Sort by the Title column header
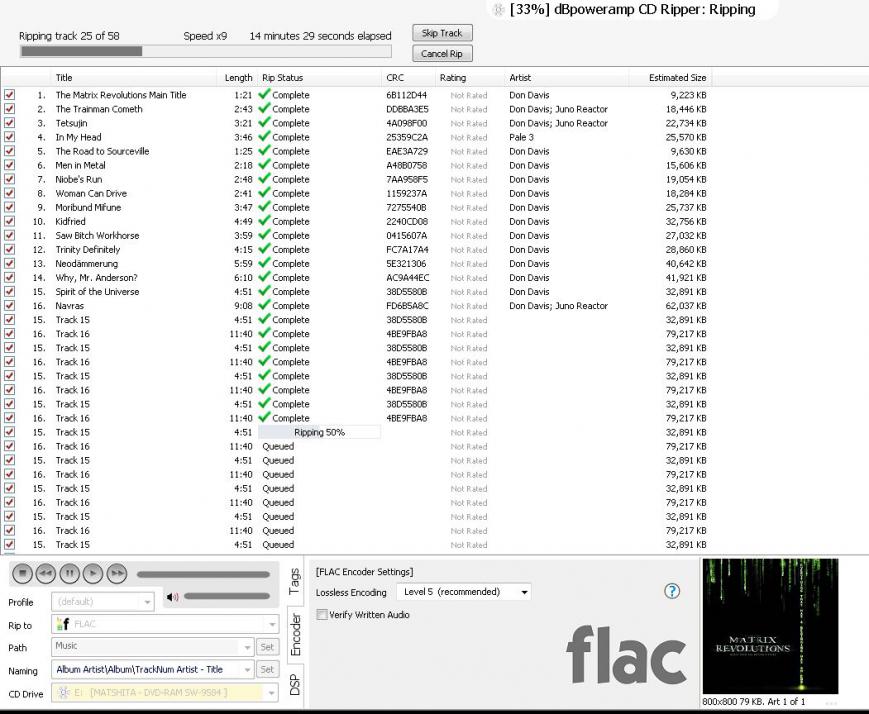 [x=134, y=78]
